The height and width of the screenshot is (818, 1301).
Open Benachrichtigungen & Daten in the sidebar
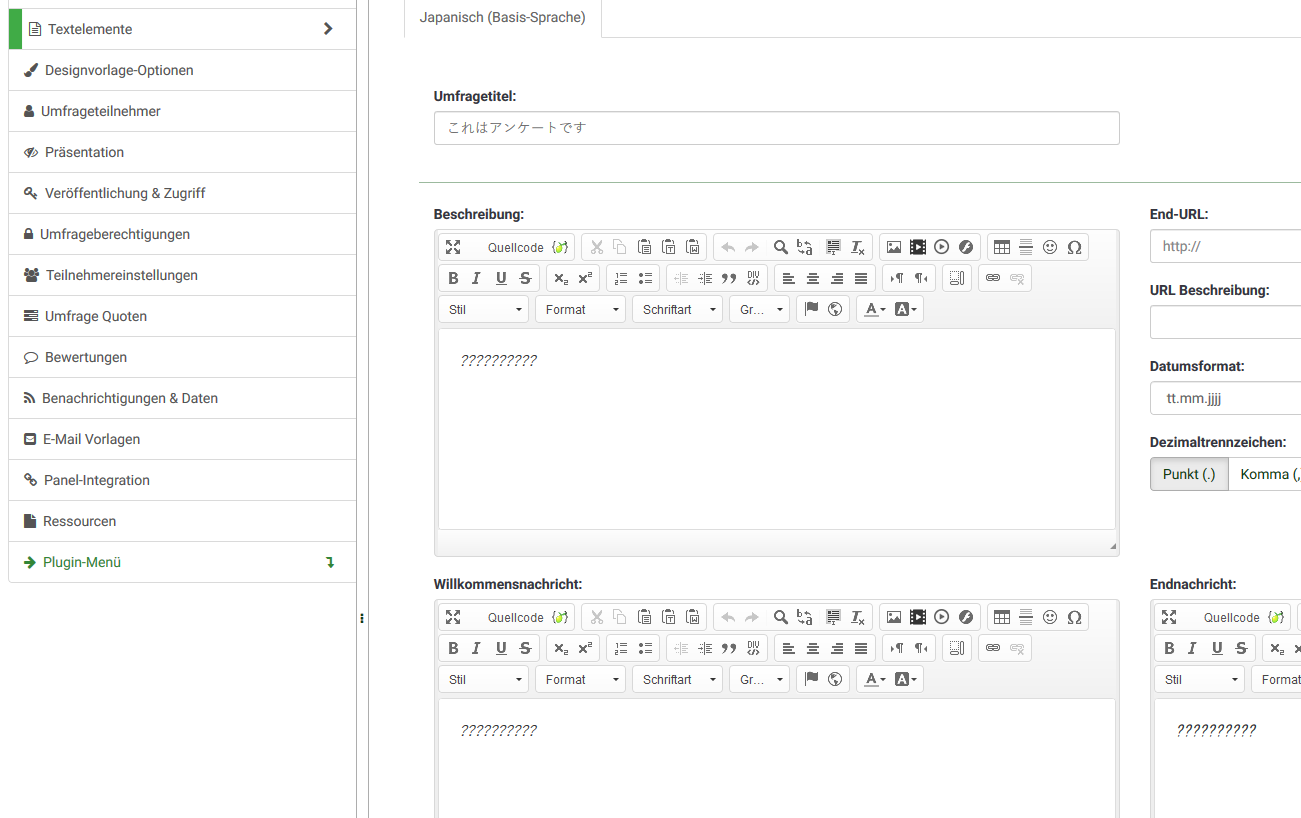[182, 398]
